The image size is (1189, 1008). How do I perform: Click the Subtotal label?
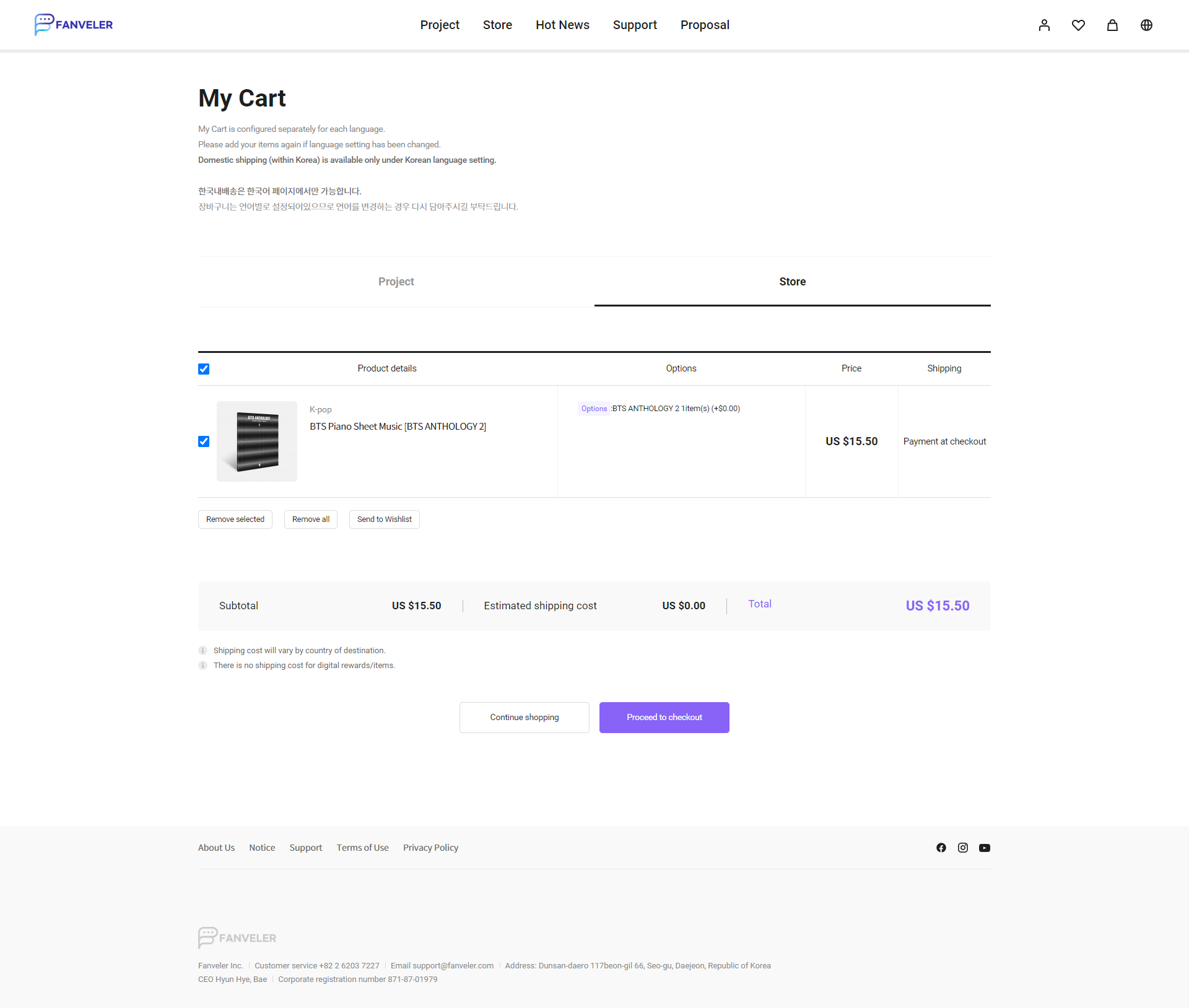pyautogui.click(x=238, y=606)
